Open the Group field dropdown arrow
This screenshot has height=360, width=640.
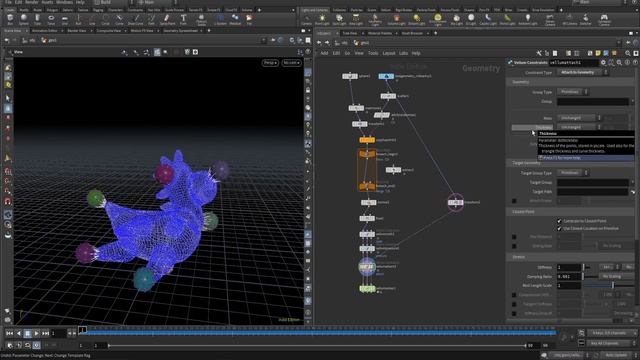pyautogui.click(x=632, y=101)
